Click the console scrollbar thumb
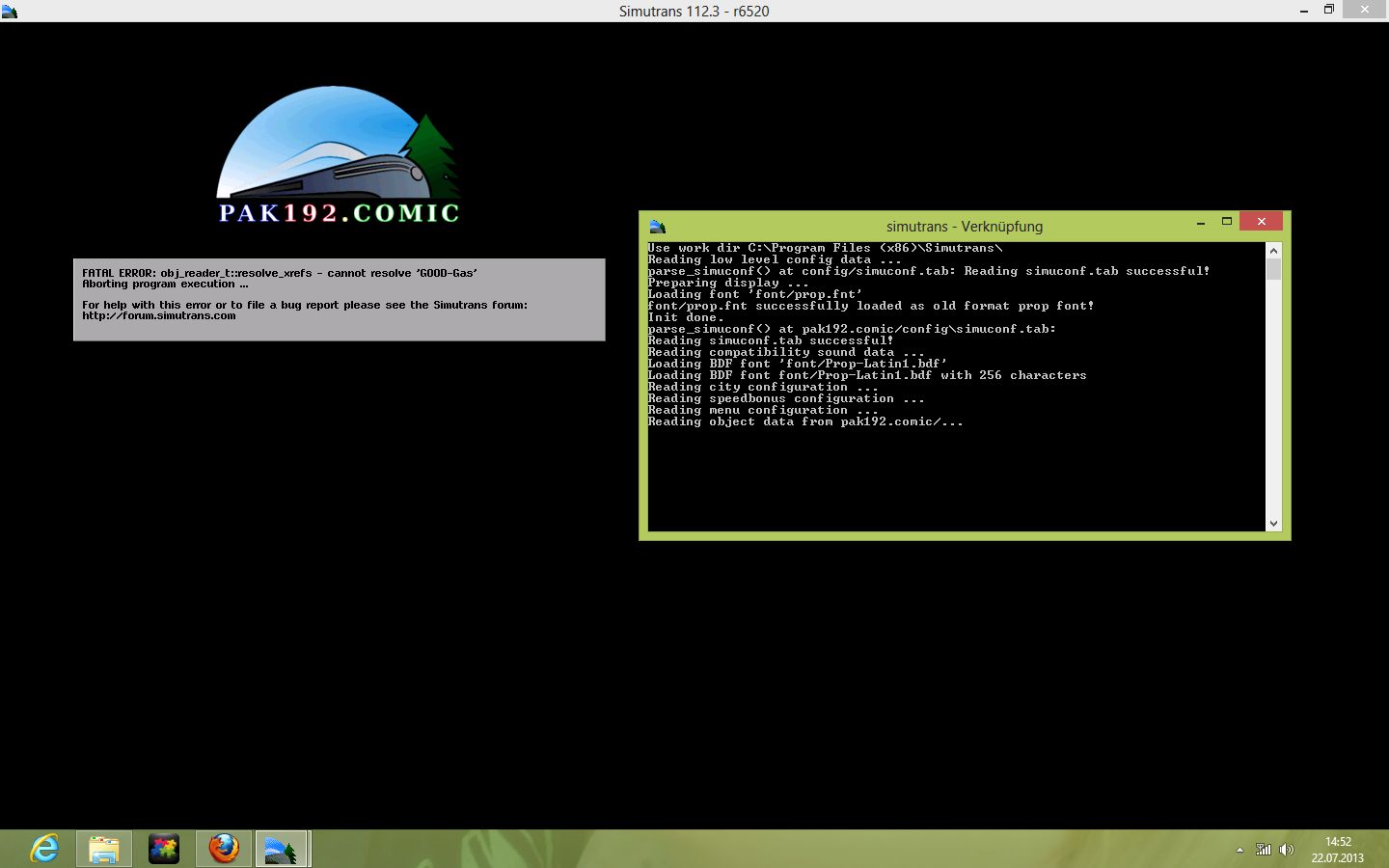The height and width of the screenshot is (868, 1389). 1273,269
